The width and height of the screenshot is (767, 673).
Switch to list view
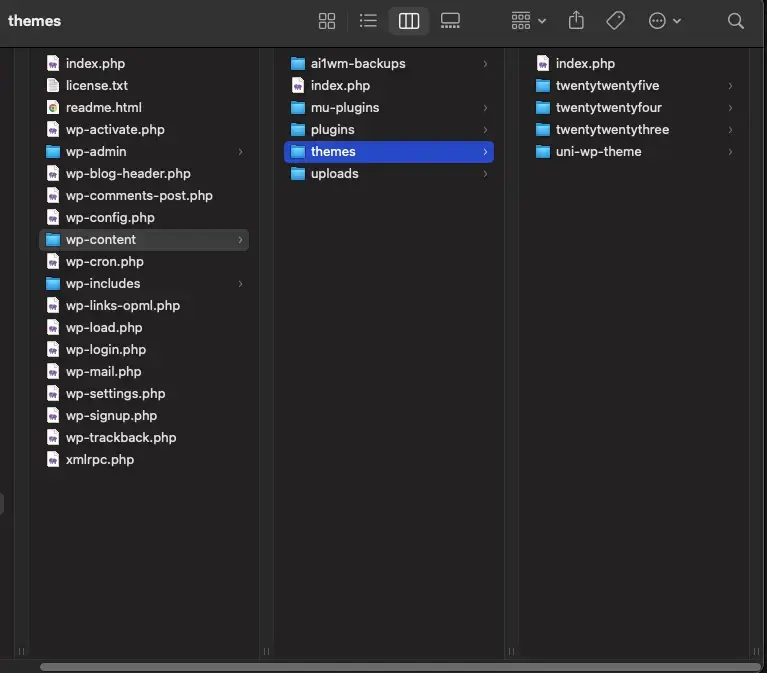pyautogui.click(x=368, y=21)
